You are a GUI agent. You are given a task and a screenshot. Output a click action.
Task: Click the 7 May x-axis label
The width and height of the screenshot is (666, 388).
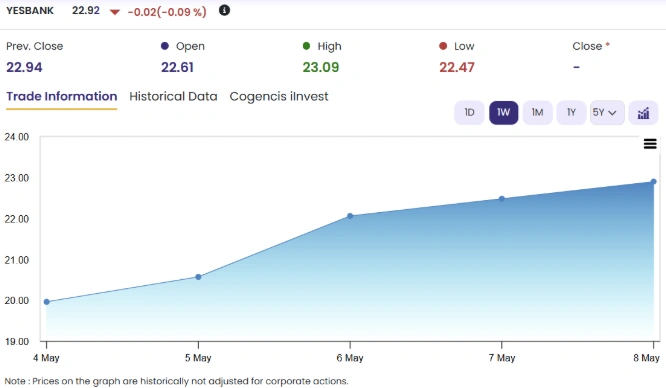502,358
